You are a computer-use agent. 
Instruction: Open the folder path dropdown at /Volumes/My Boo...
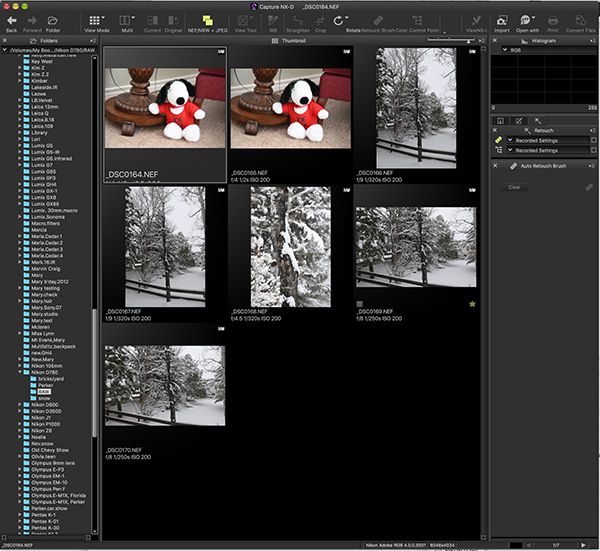[x=5, y=50]
